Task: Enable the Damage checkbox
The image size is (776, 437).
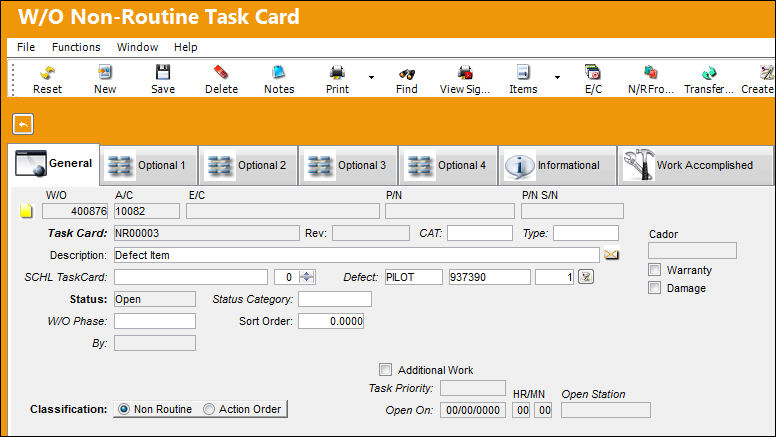Action: [654, 288]
